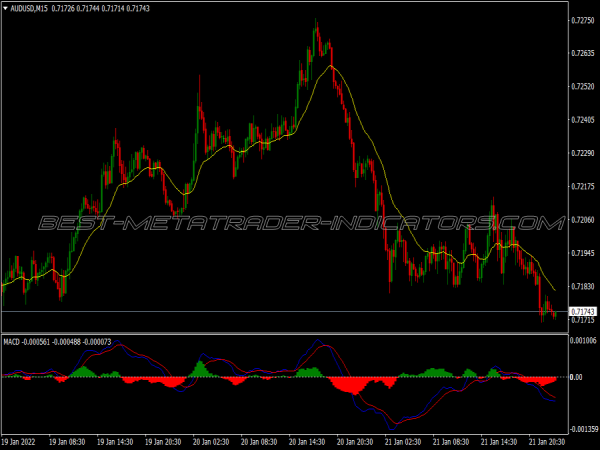Select the 0.71945 price axis label

tap(583, 253)
